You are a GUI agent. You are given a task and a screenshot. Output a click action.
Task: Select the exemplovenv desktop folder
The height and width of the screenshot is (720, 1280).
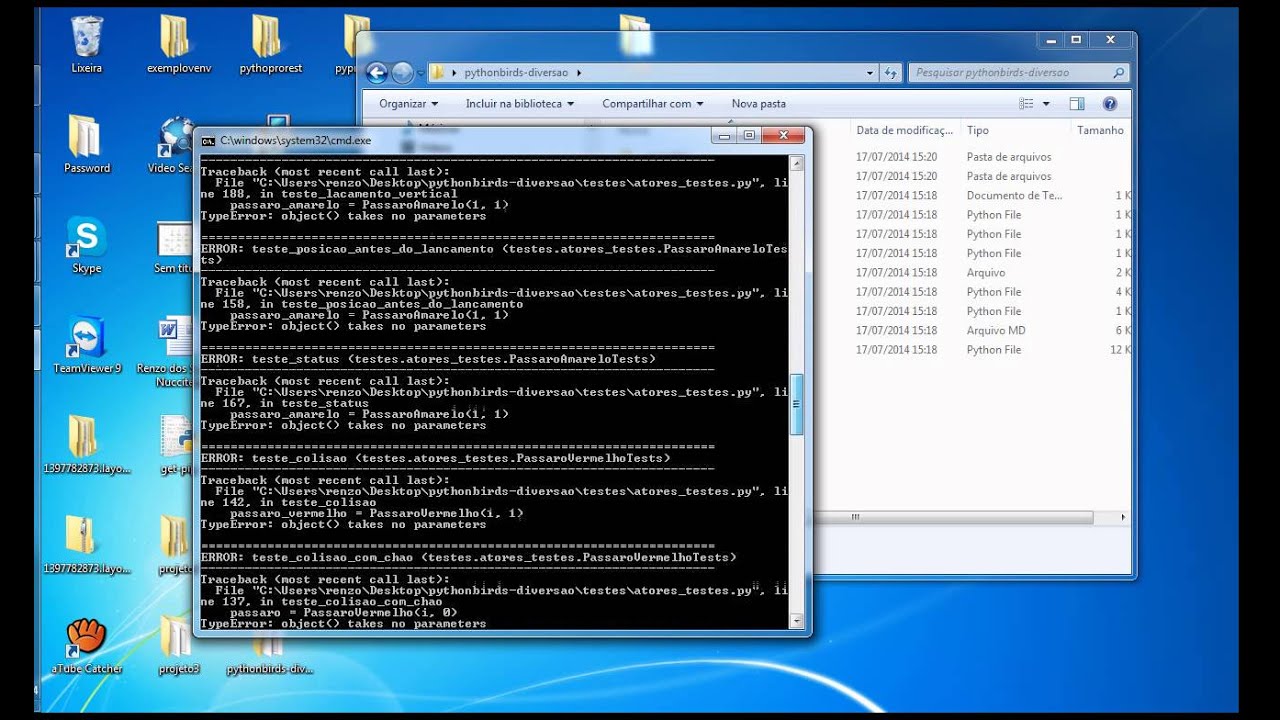coord(174,45)
